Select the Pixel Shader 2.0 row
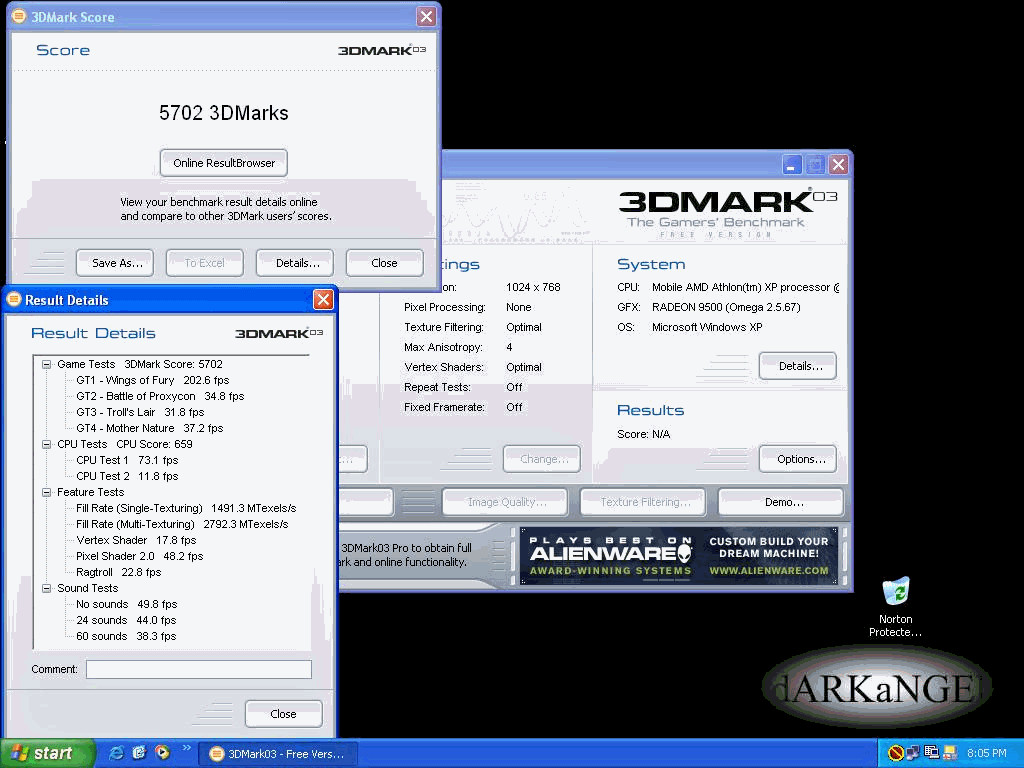 click(x=140, y=556)
